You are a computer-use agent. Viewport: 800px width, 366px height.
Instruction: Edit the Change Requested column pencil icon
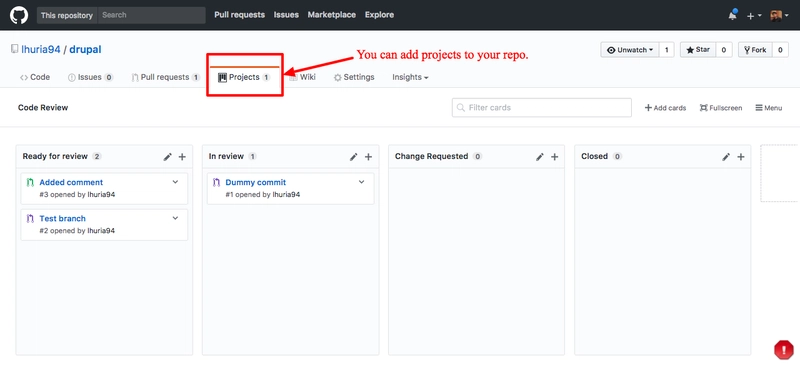540,157
